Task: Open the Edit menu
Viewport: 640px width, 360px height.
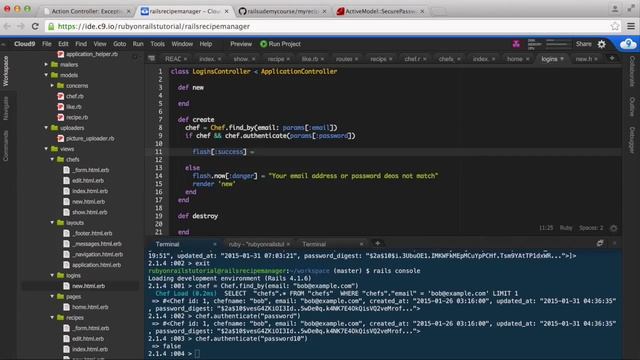Action: point(63,44)
